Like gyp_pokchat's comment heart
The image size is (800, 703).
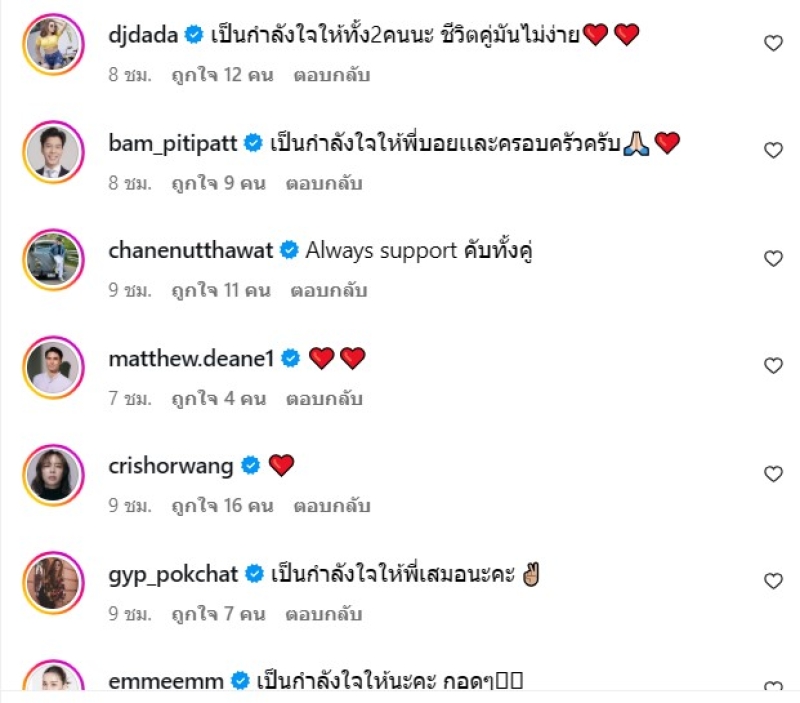click(x=773, y=581)
